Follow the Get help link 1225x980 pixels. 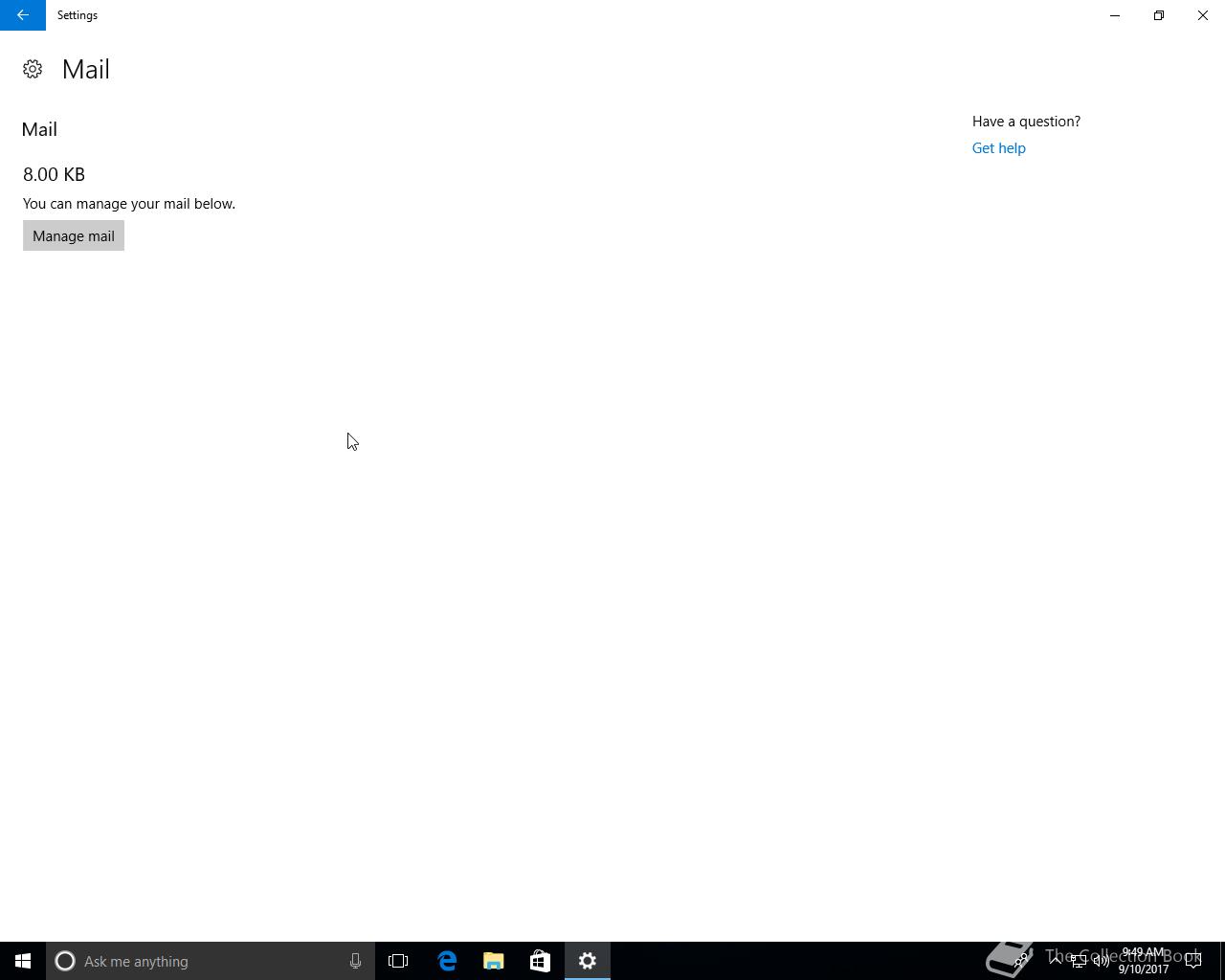pyautogui.click(x=998, y=148)
